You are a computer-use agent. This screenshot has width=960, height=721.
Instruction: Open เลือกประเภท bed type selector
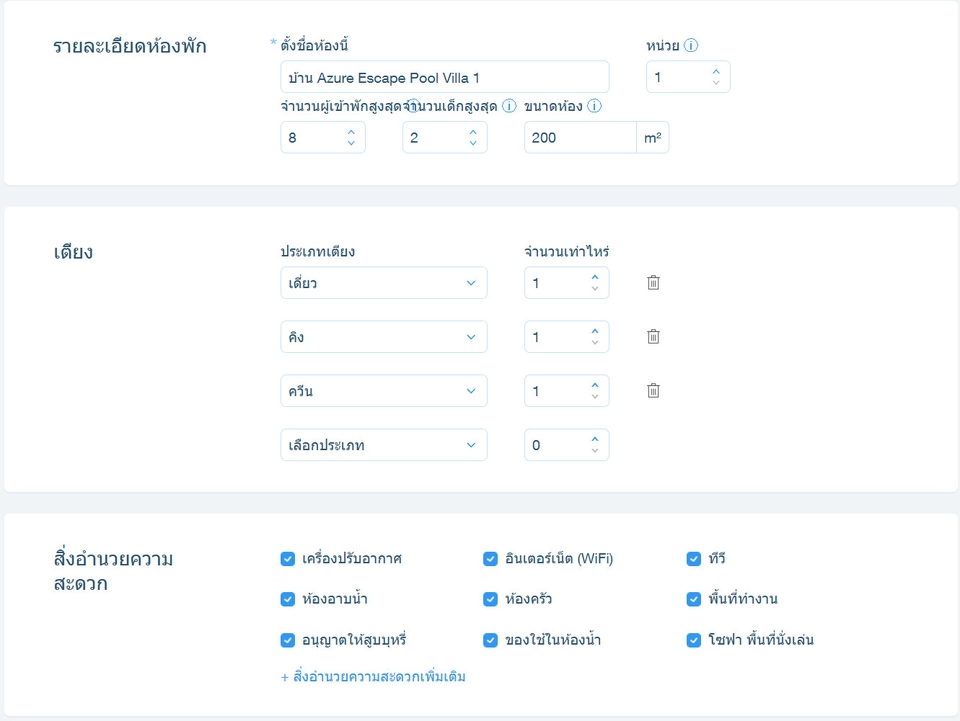pos(383,445)
